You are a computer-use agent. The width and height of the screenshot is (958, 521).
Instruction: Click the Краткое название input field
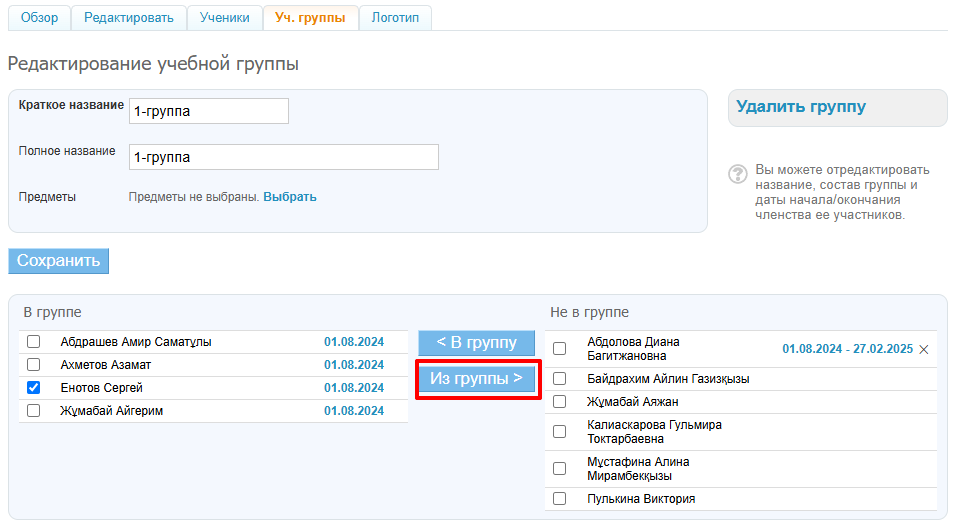tap(209, 111)
